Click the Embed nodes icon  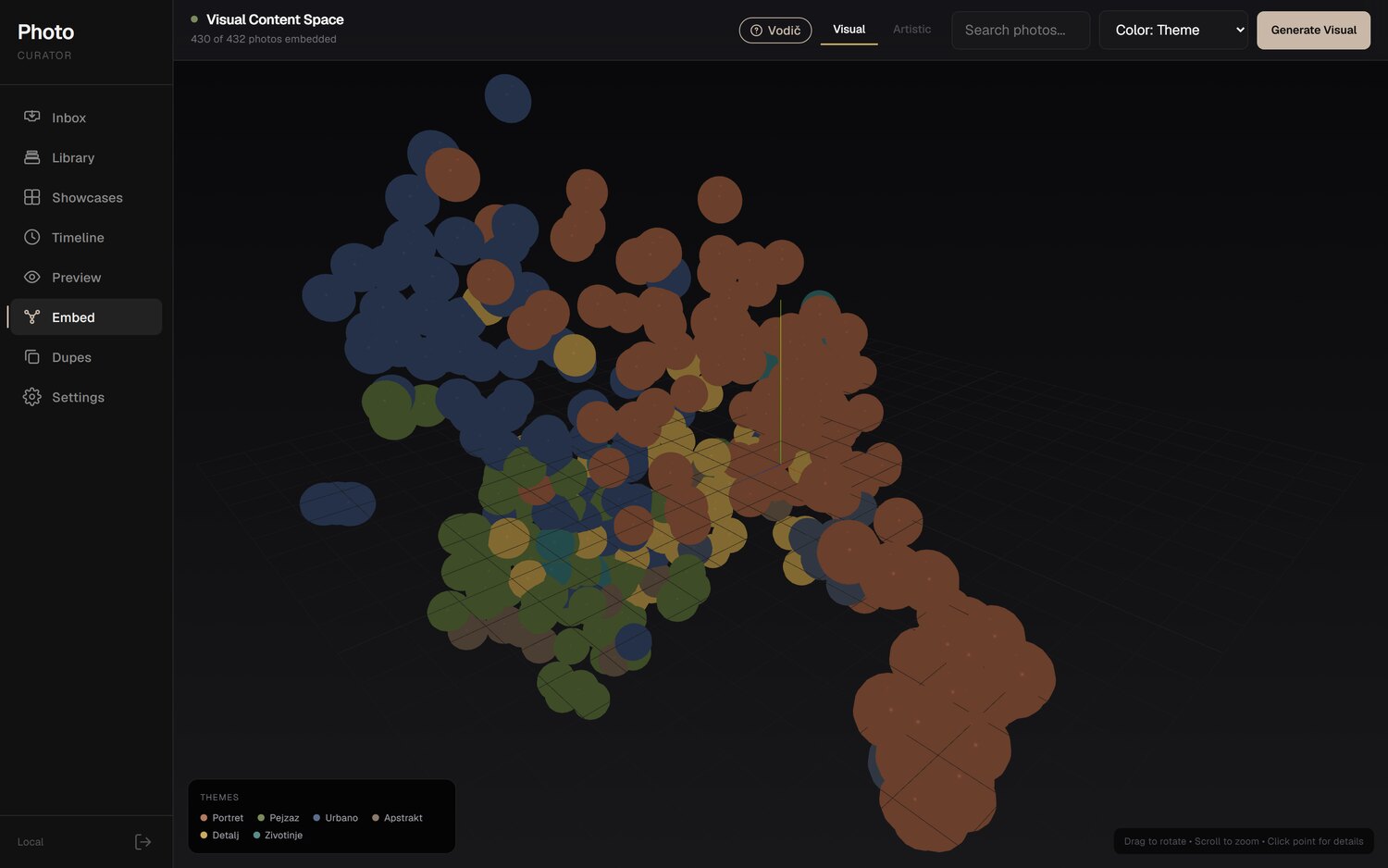tap(32, 316)
